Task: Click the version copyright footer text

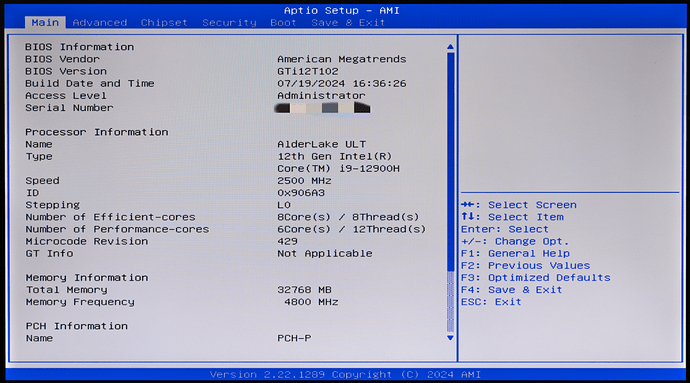Action: click(x=345, y=375)
